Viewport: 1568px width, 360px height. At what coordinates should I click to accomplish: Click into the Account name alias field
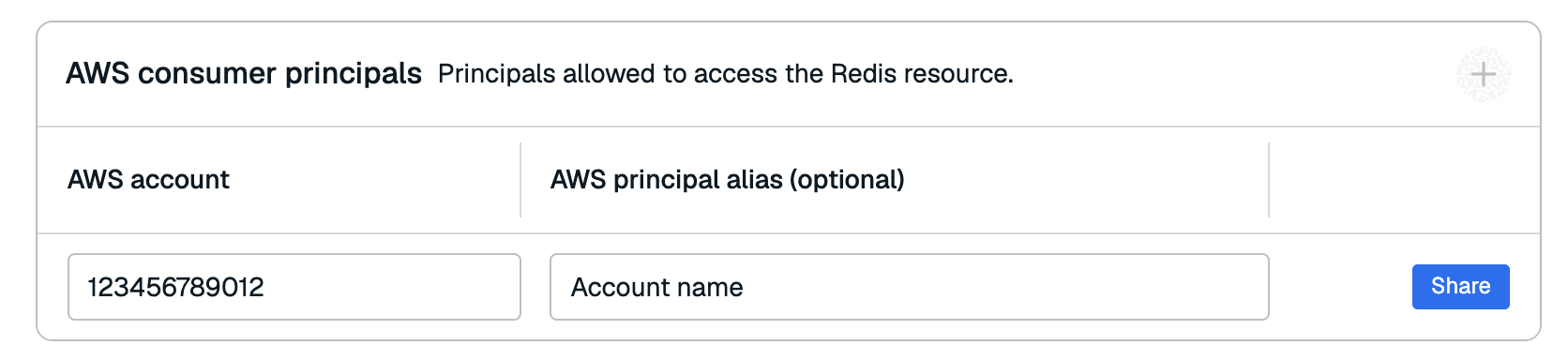pyautogui.click(x=910, y=287)
